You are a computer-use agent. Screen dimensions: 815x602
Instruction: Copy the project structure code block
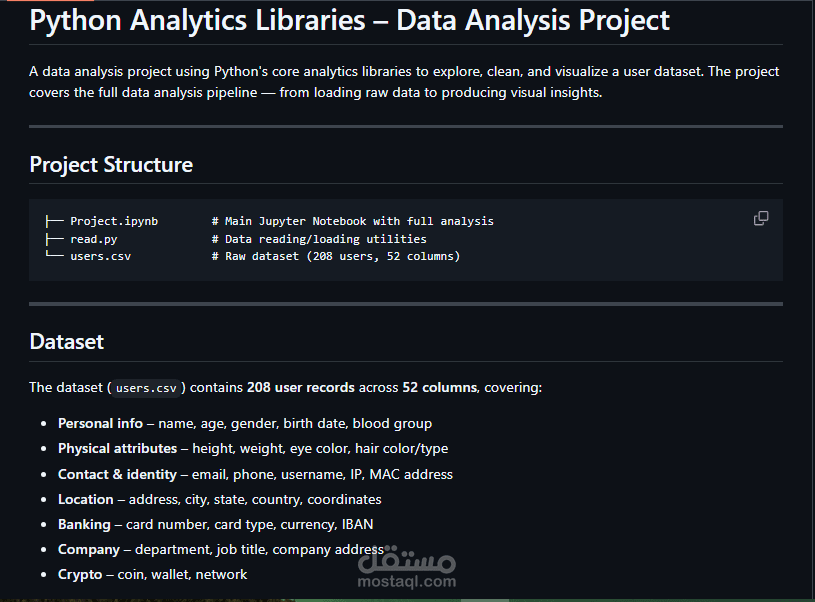761,218
